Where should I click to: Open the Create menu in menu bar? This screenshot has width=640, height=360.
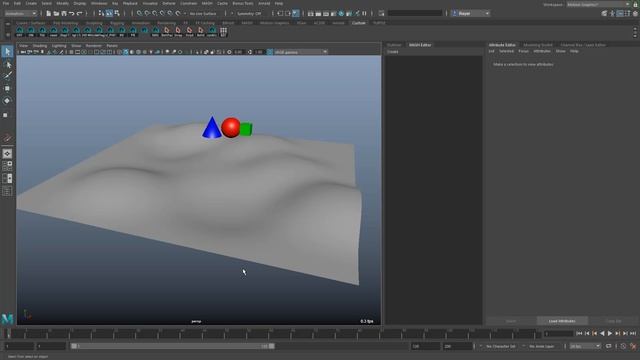31,3
